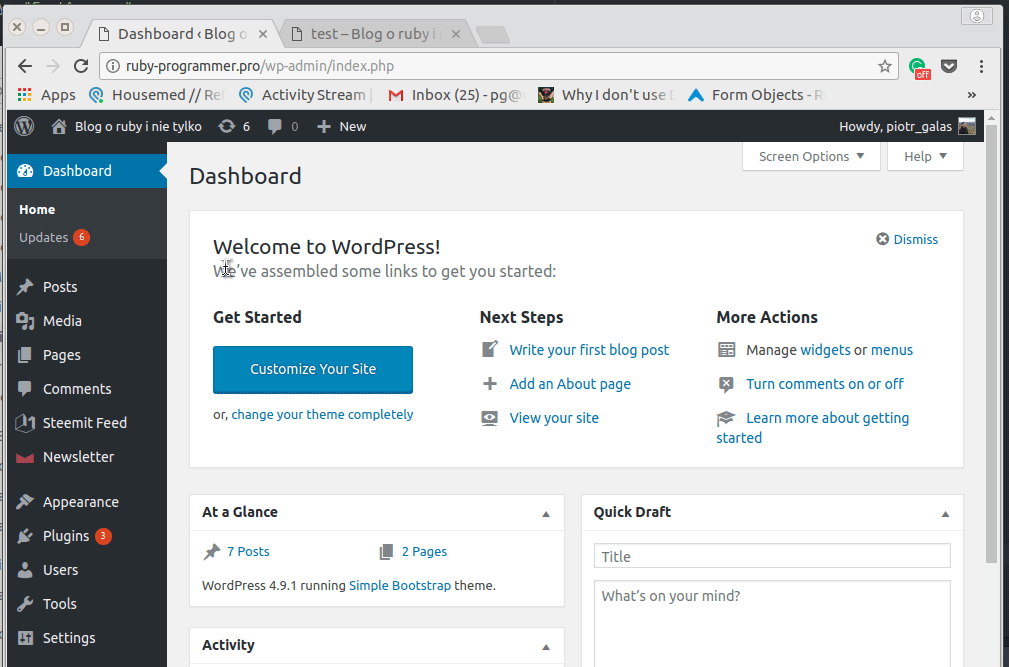The image size is (1009, 667).
Task: Show the site info icon in address bar
Action: pyautogui.click(x=113, y=66)
